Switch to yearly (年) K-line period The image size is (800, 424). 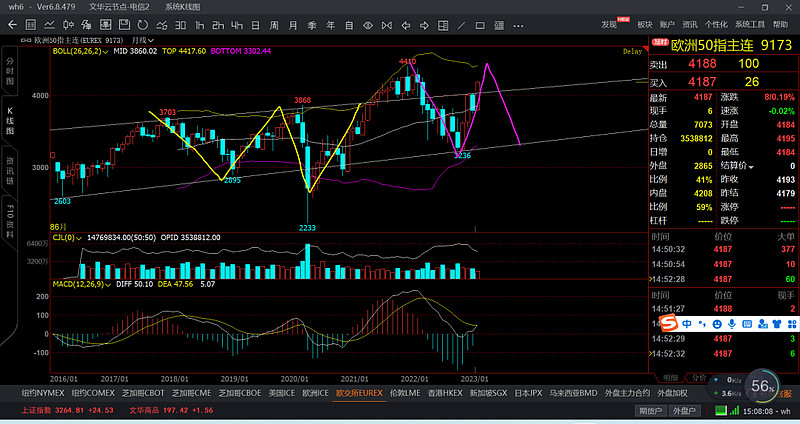pos(331,25)
